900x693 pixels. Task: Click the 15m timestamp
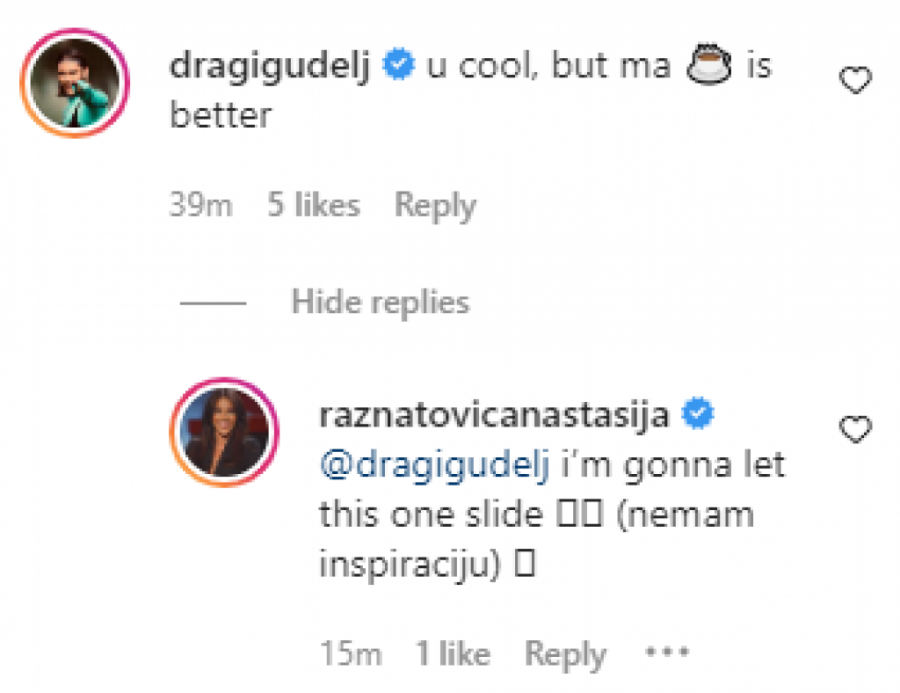tap(351, 654)
